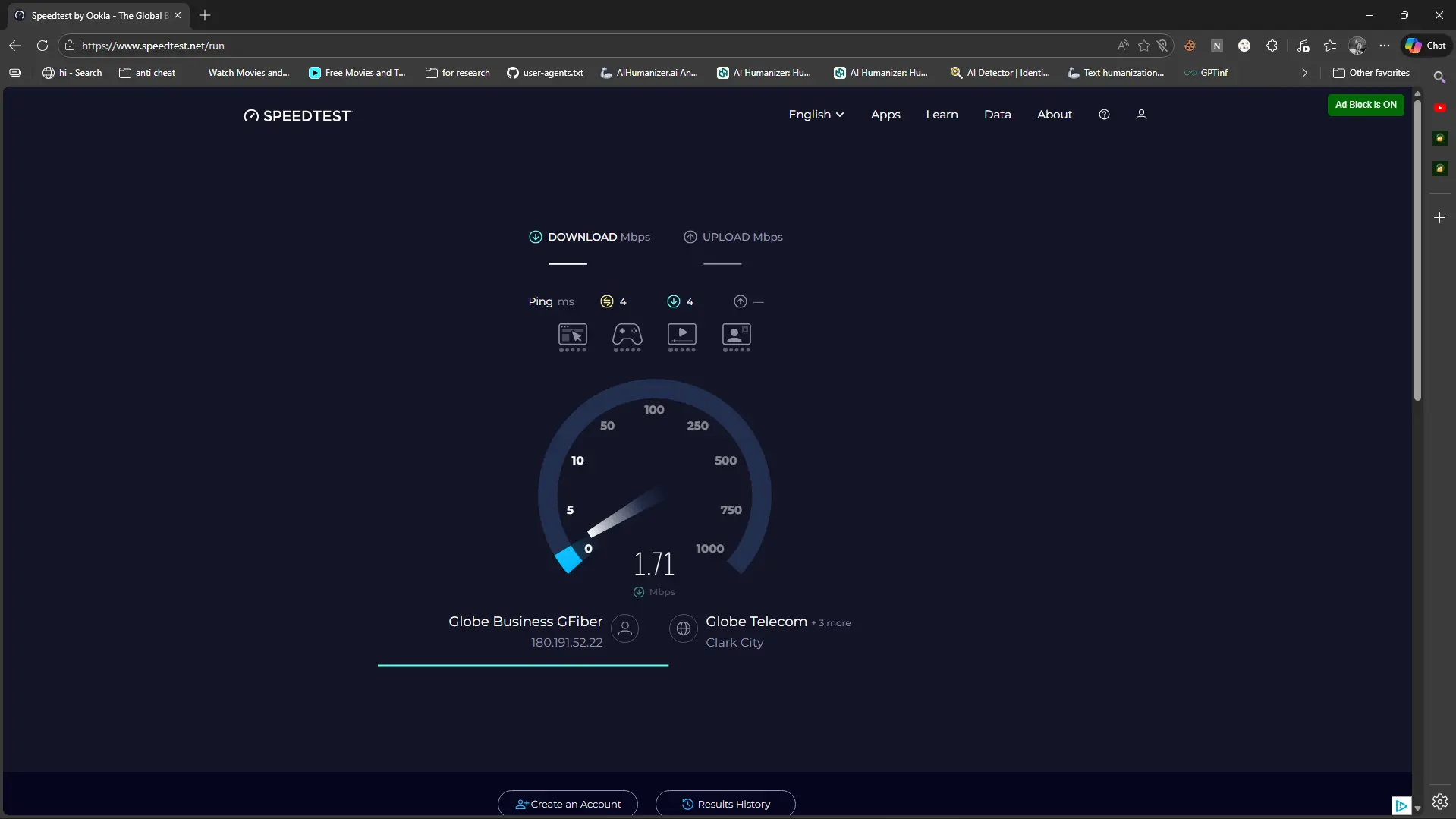1456x819 pixels.
Task: Open sidebar settings gear icon
Action: point(1439,802)
